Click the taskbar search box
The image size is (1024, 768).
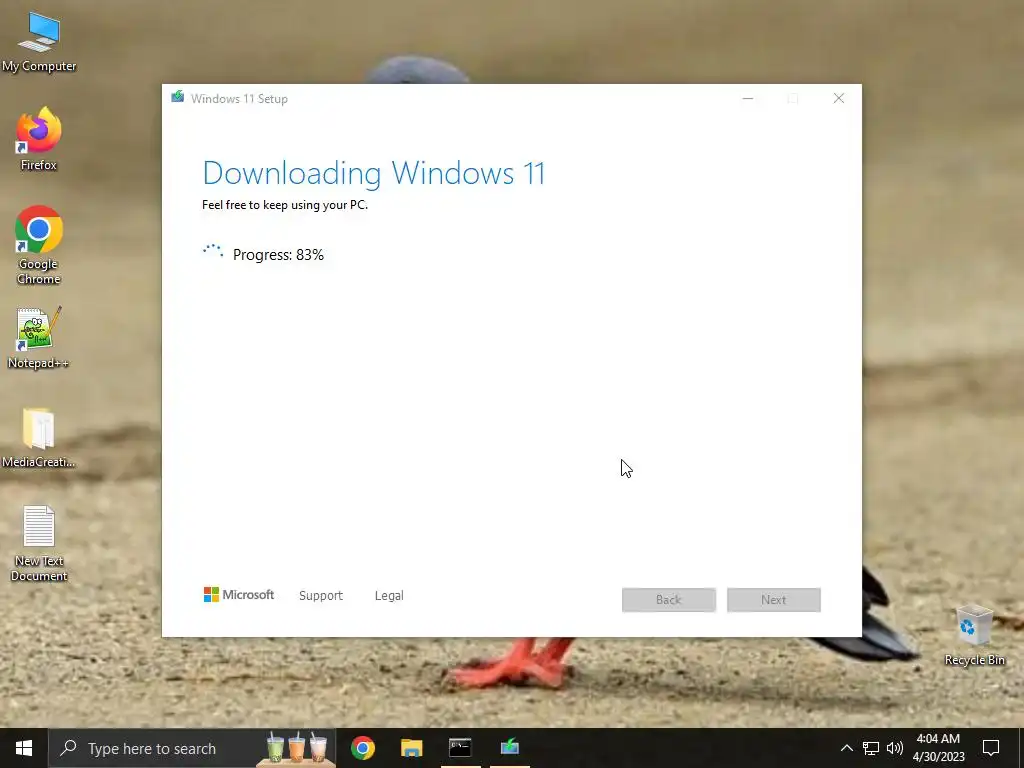point(192,748)
